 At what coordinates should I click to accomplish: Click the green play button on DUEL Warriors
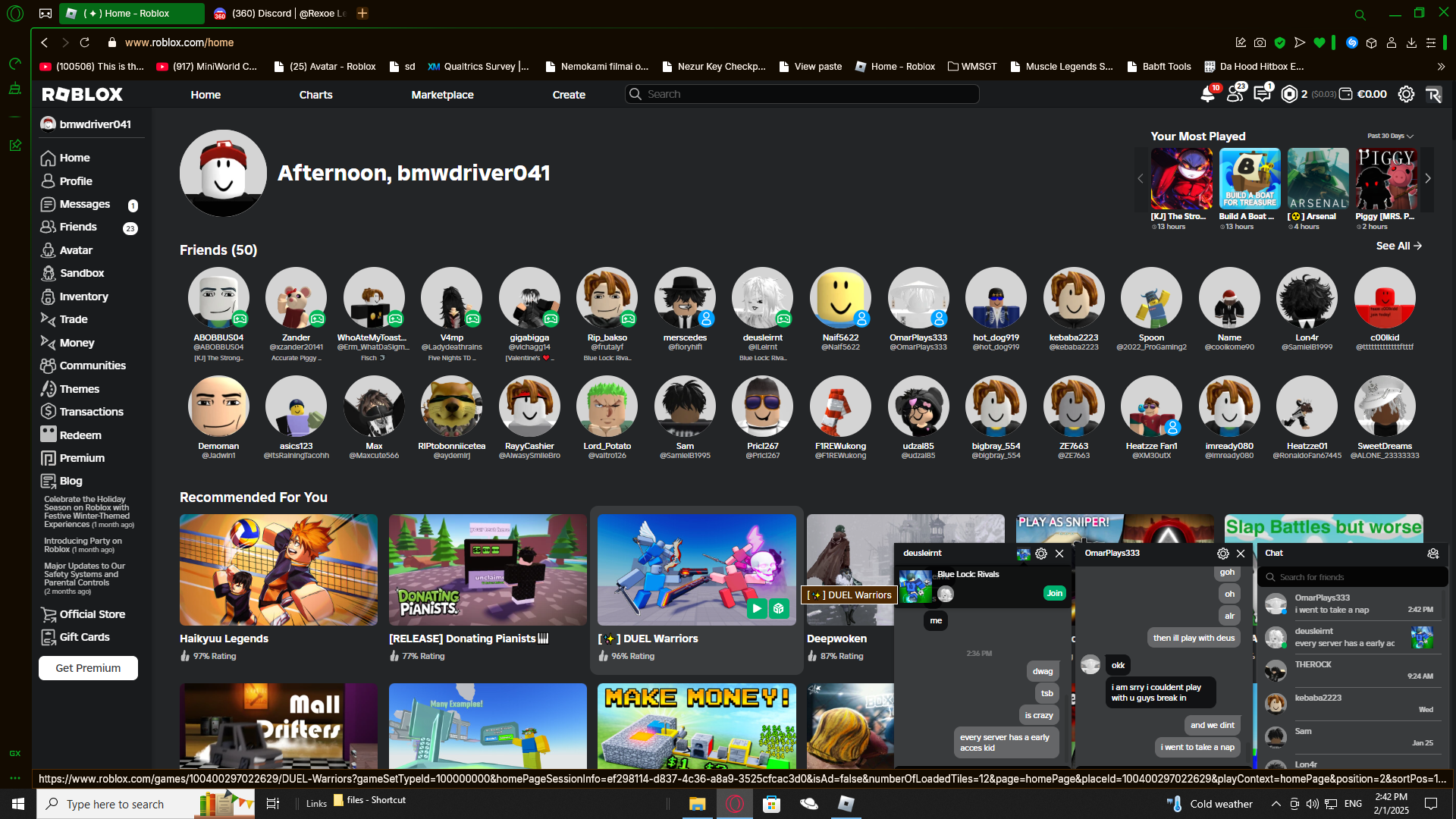click(x=757, y=608)
